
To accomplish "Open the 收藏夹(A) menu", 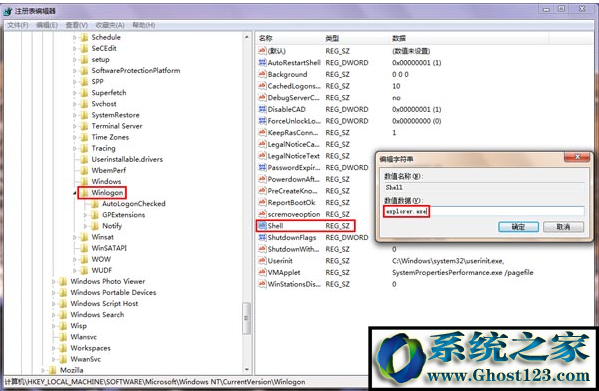I will point(110,25).
